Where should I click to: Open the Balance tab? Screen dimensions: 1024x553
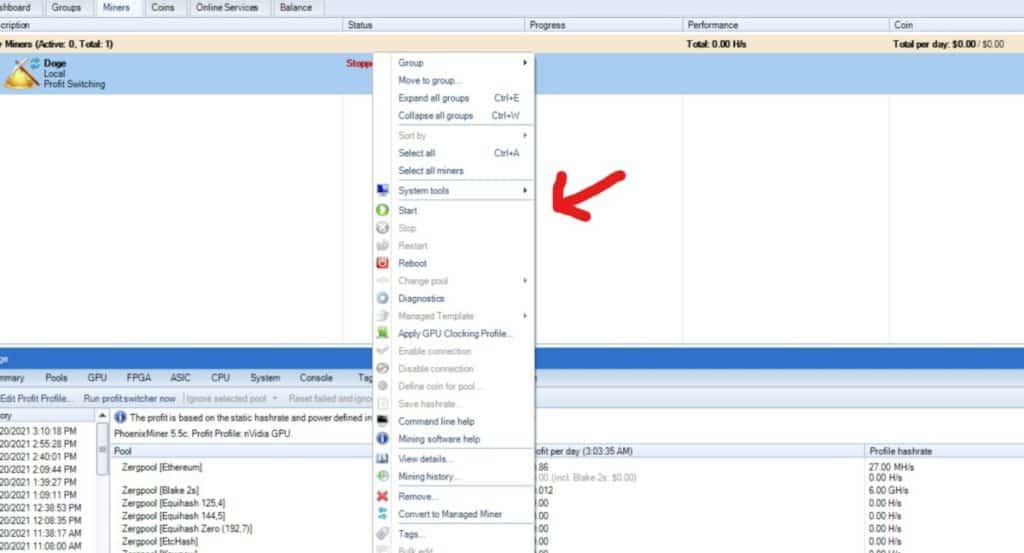296,8
